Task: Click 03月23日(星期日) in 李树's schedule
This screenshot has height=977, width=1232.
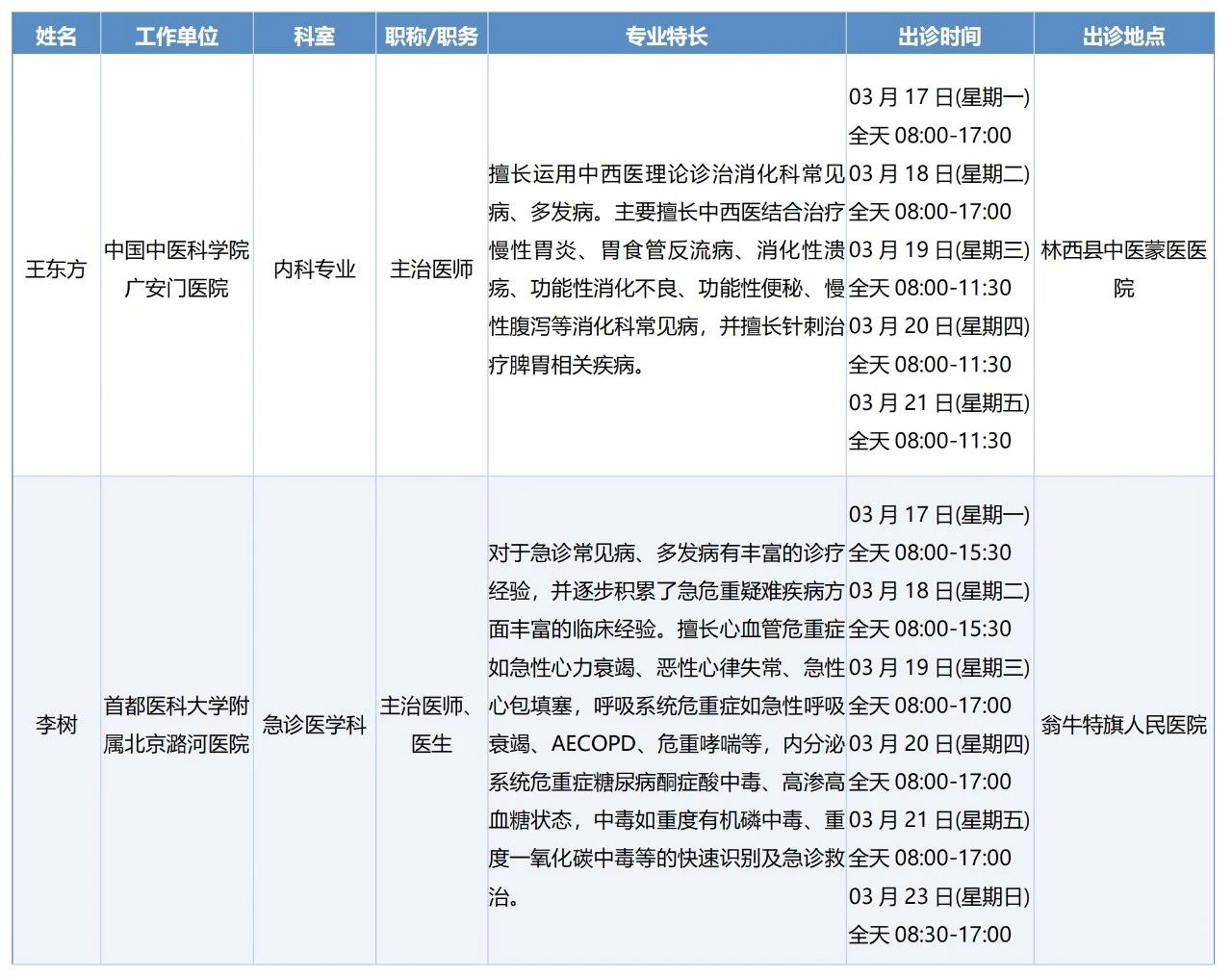Action: pos(939,896)
